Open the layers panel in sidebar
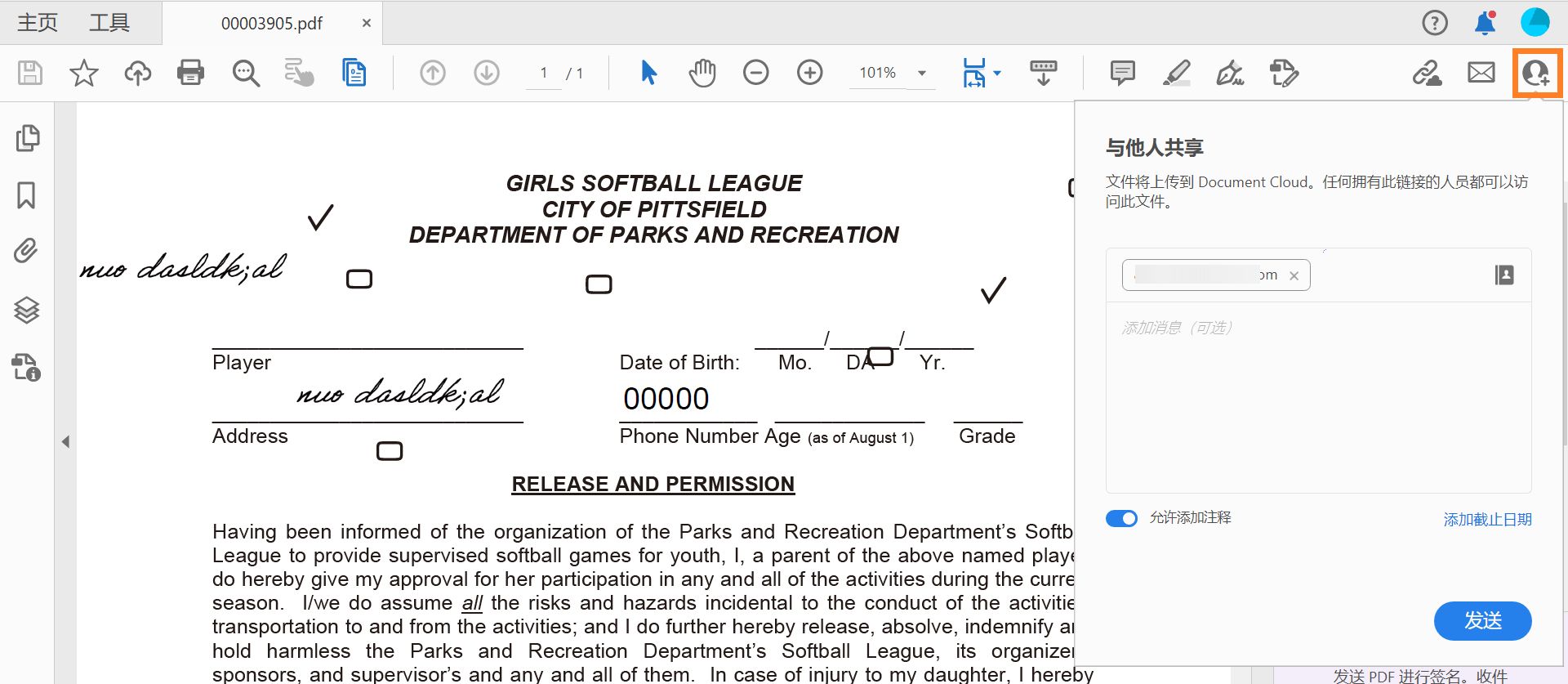Viewport: 1568px width, 684px height. 27,310
